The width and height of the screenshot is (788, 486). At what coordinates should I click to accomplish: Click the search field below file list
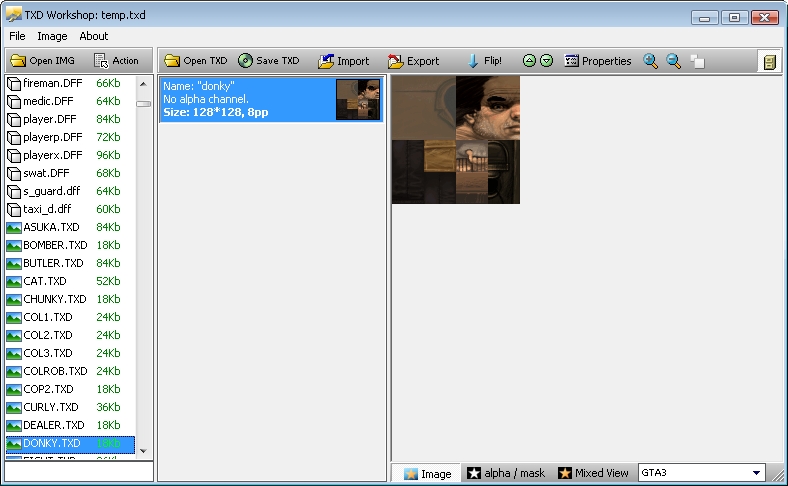click(79, 471)
